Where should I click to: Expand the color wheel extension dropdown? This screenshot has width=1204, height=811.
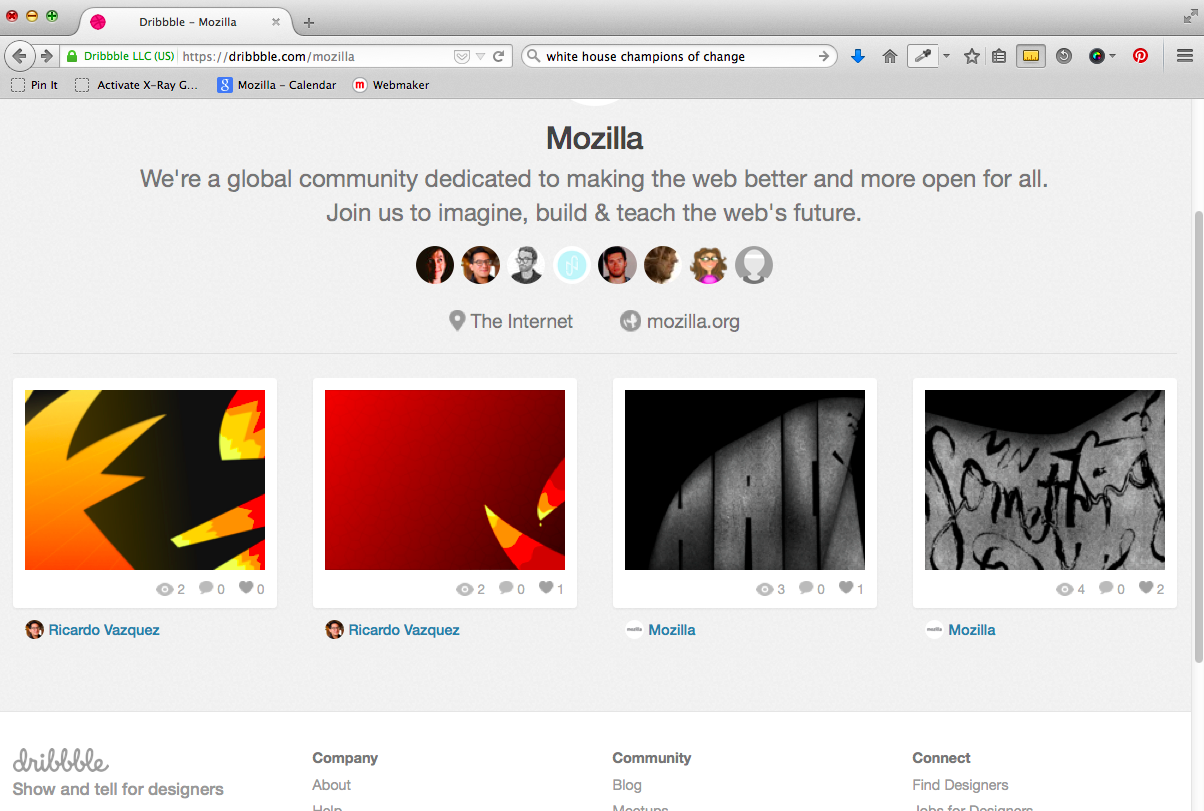click(1112, 57)
